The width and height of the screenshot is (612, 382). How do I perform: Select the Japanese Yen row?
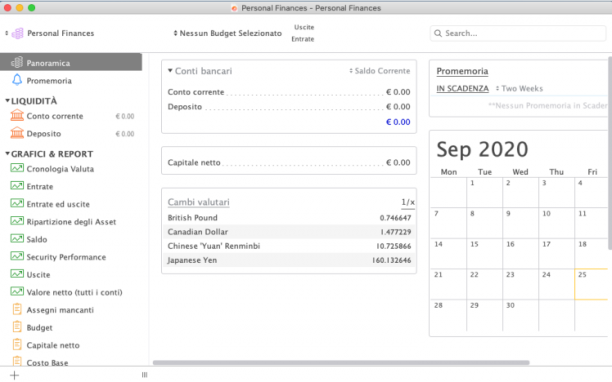point(289,260)
